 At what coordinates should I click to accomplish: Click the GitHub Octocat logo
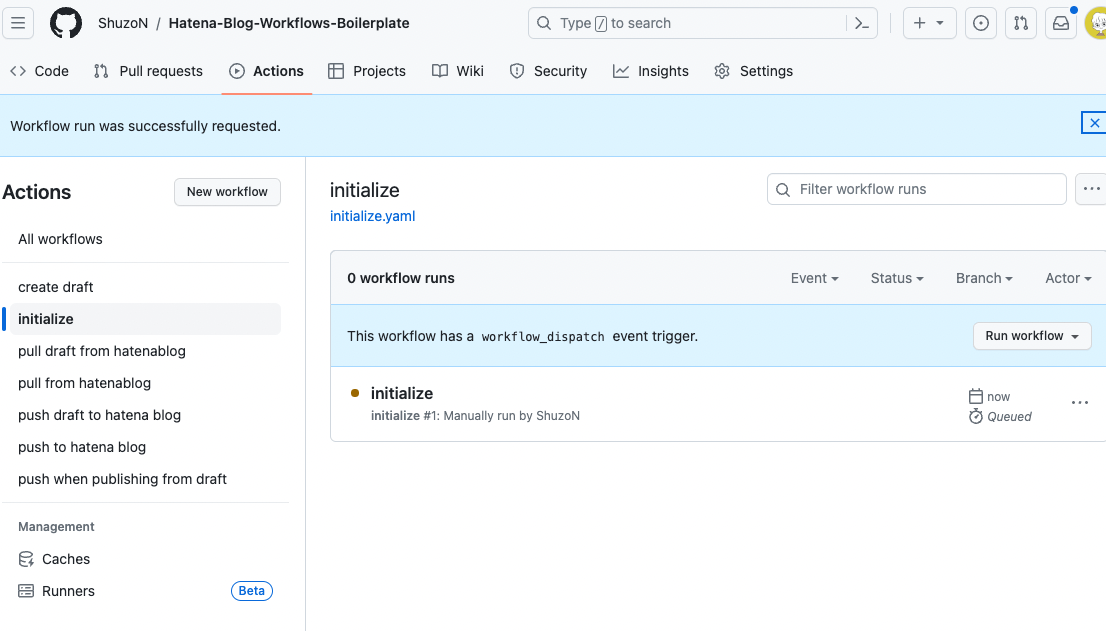pyautogui.click(x=66, y=23)
